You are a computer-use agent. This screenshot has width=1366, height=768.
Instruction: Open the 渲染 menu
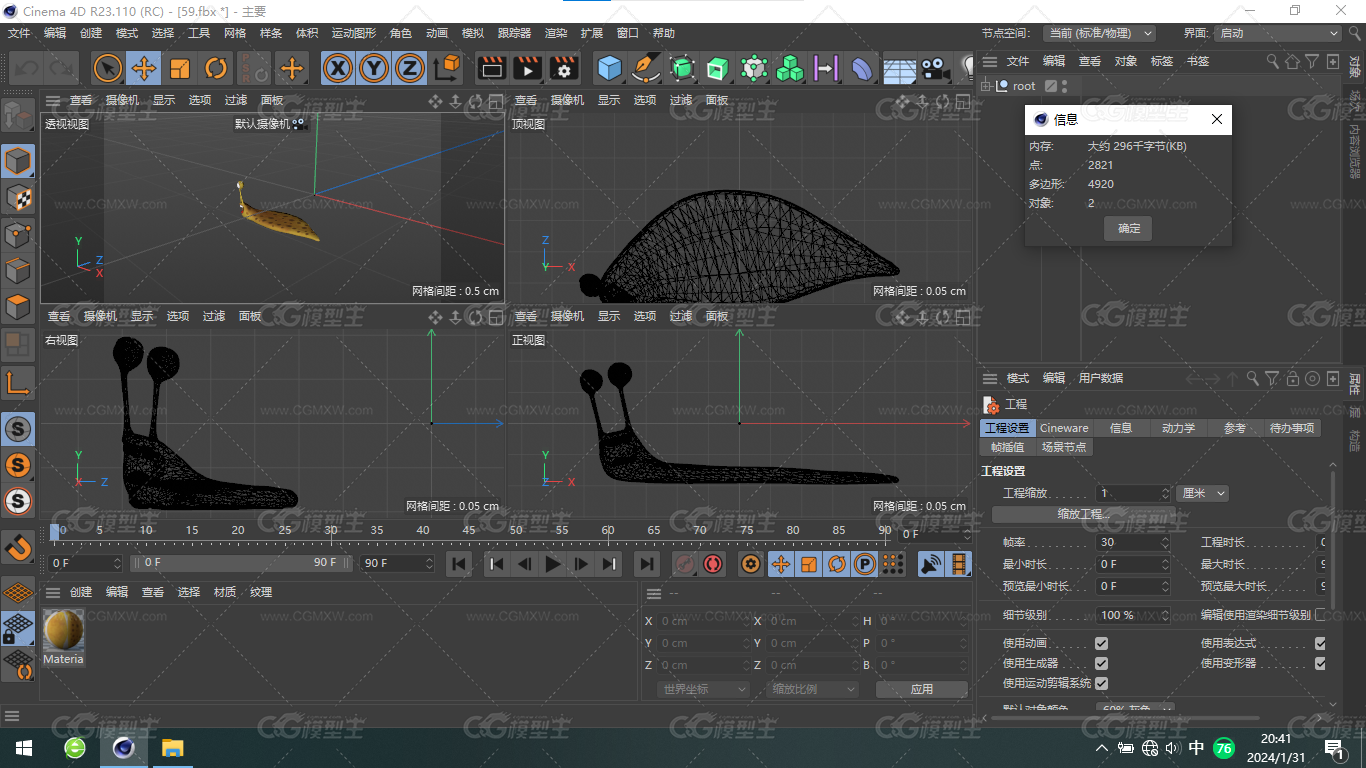coord(556,33)
